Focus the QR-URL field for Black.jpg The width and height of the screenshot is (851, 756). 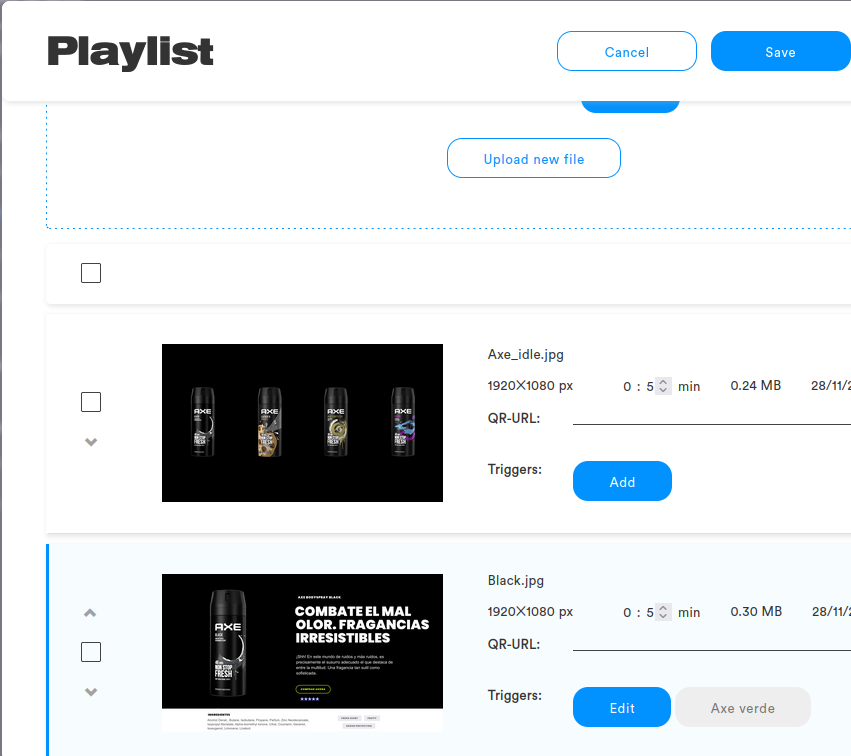pyautogui.click(x=712, y=643)
